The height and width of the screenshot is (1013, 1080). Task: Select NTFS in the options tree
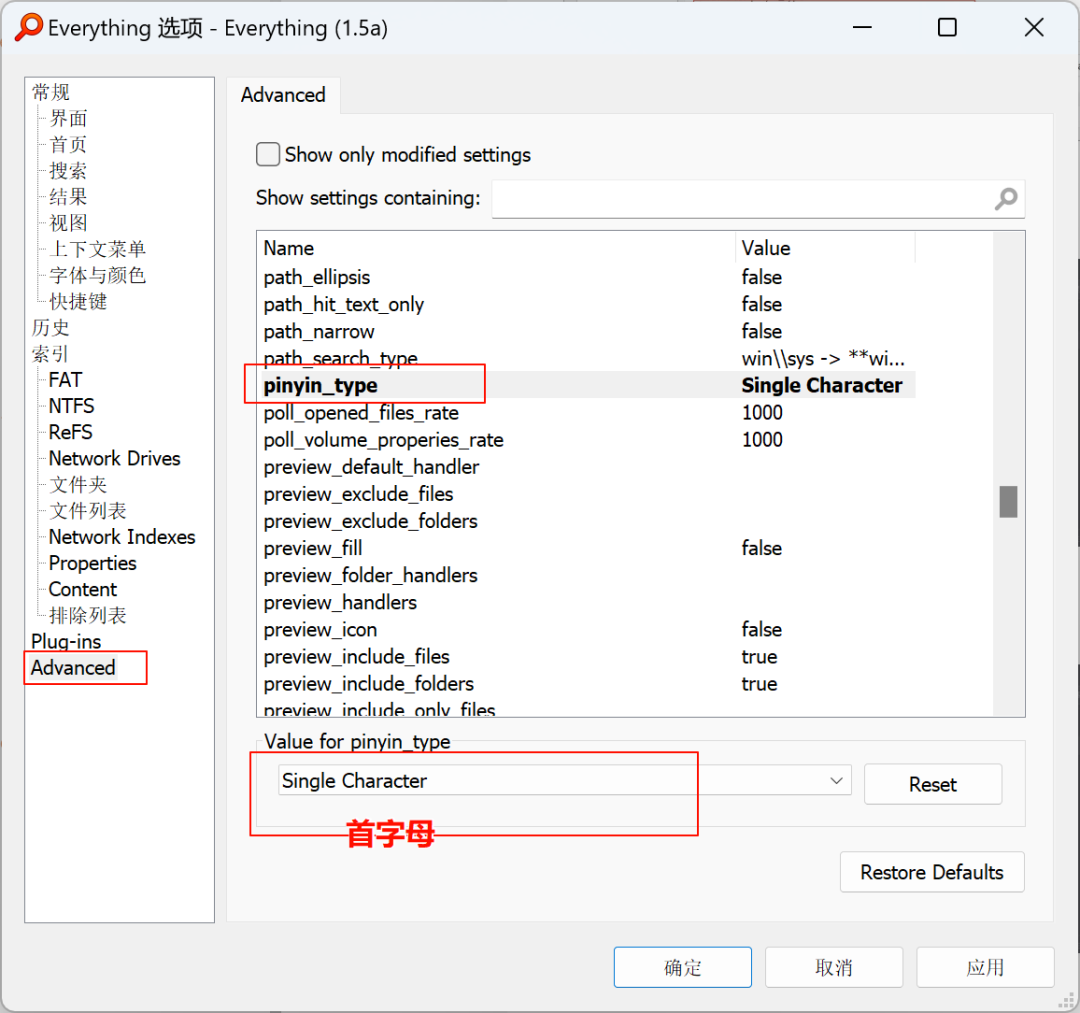(x=72, y=406)
